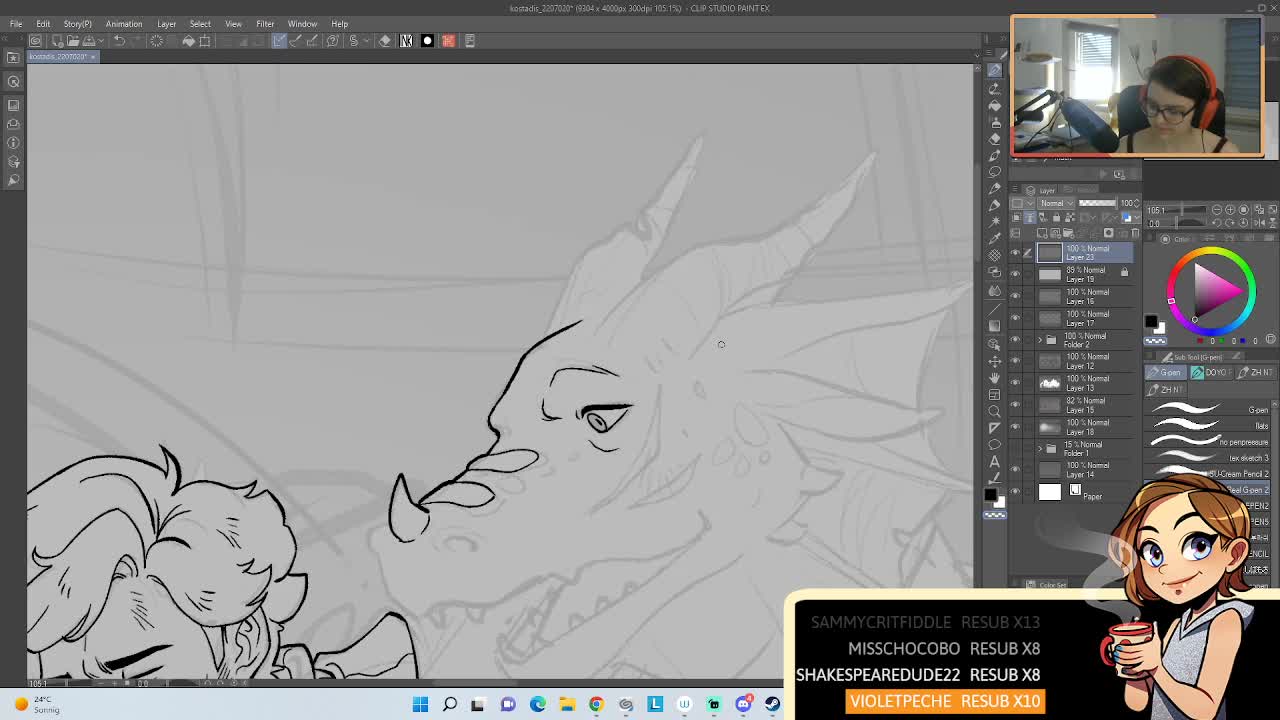Hide Layer 13 with eye icon
Image resolution: width=1280 pixels, height=720 pixels.
(x=1015, y=383)
